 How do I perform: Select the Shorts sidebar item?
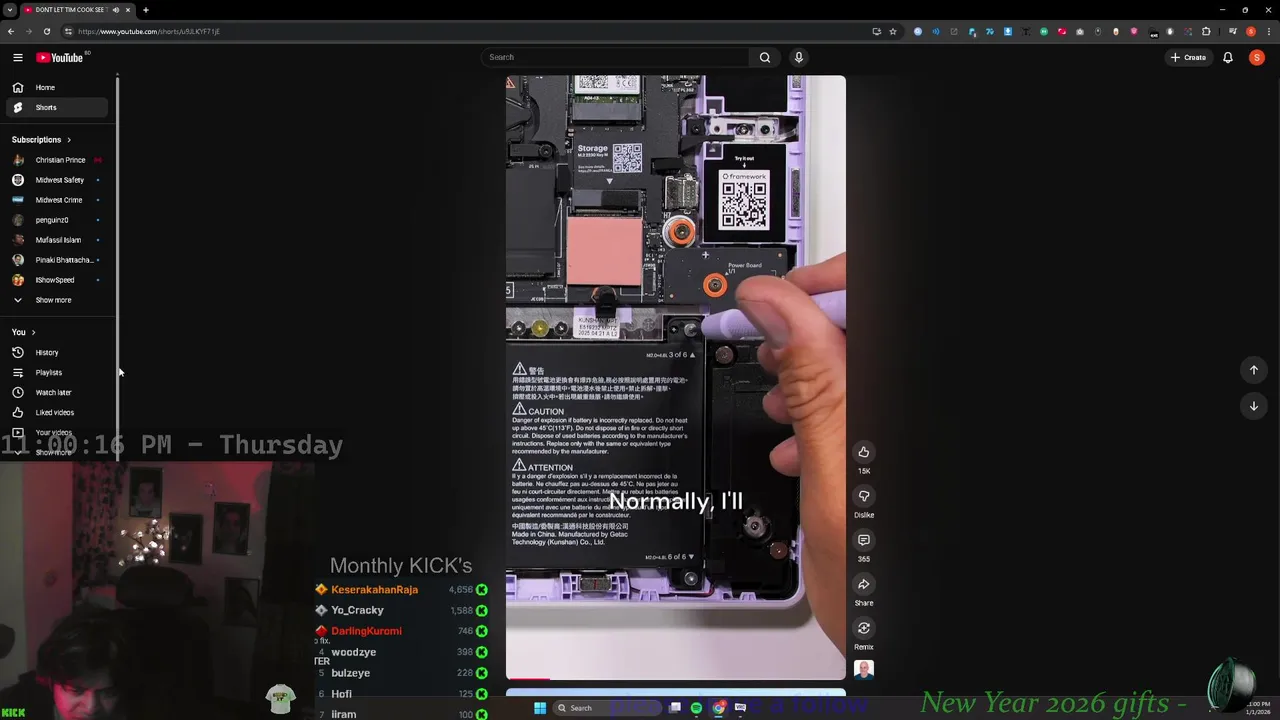(x=56, y=107)
